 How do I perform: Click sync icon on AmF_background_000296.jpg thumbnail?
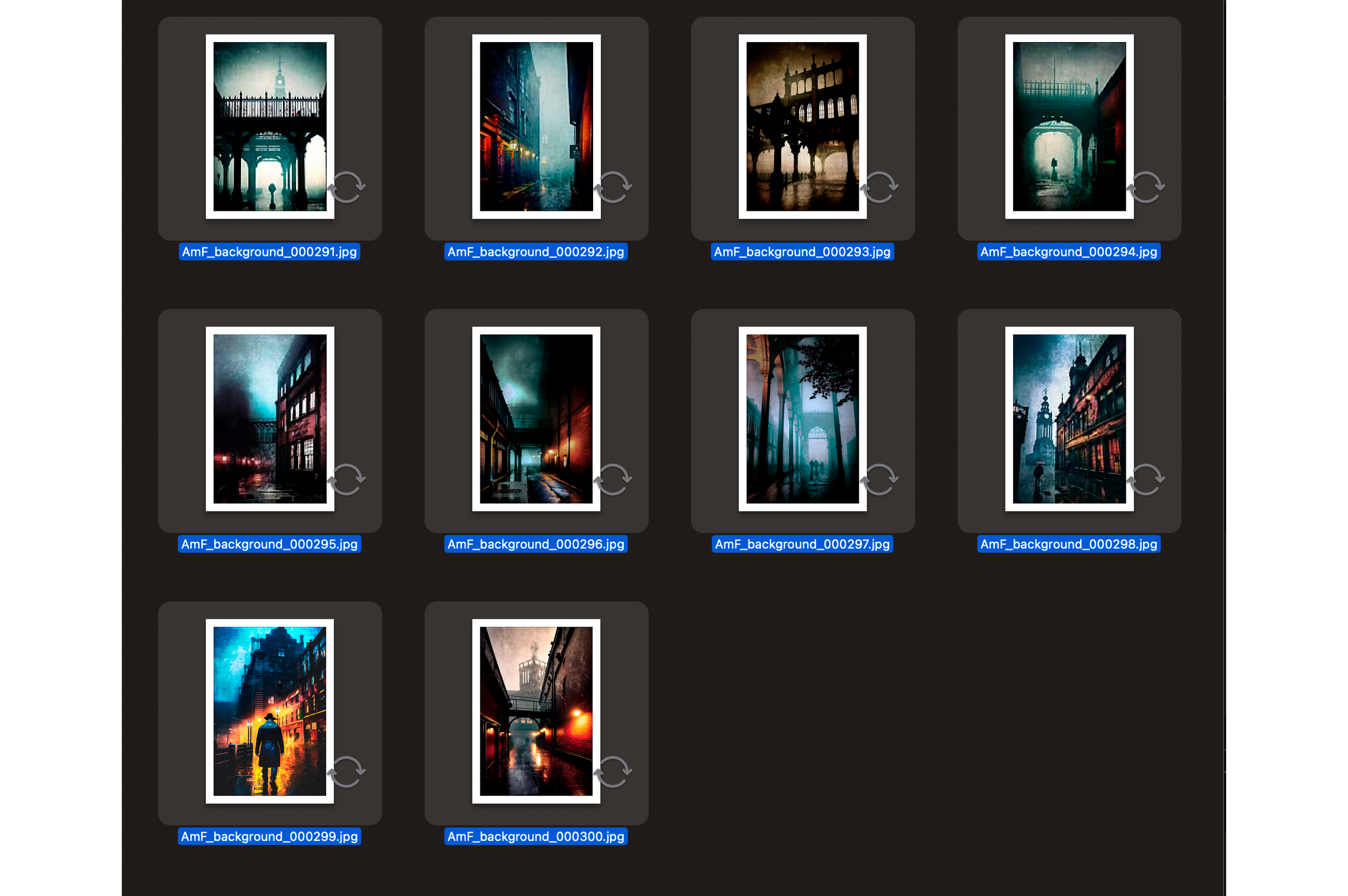pos(613,479)
